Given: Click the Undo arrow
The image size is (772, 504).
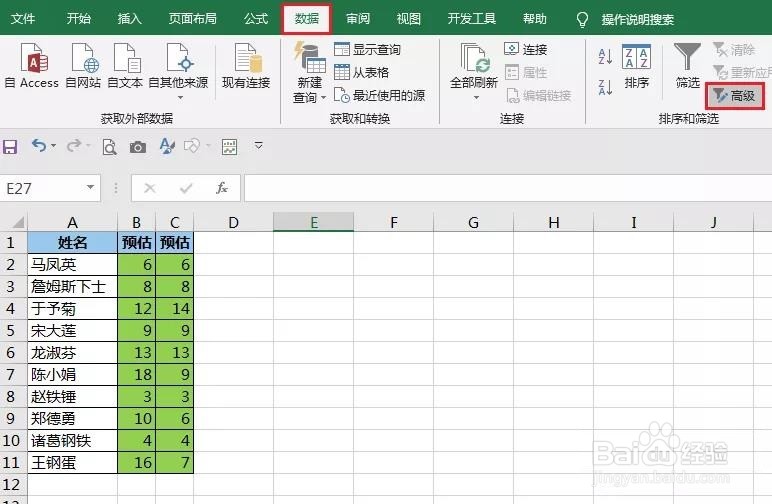Looking at the screenshot, I should pos(39,146).
